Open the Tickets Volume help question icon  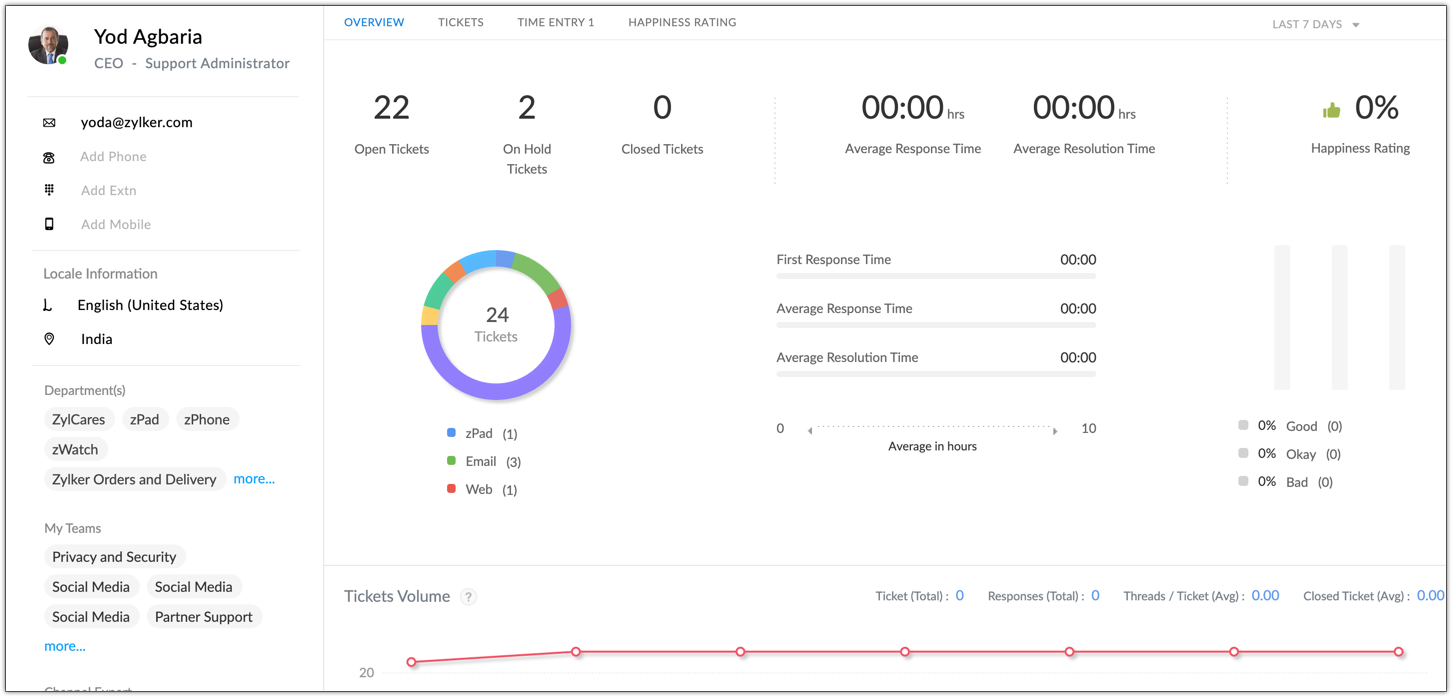tap(468, 597)
